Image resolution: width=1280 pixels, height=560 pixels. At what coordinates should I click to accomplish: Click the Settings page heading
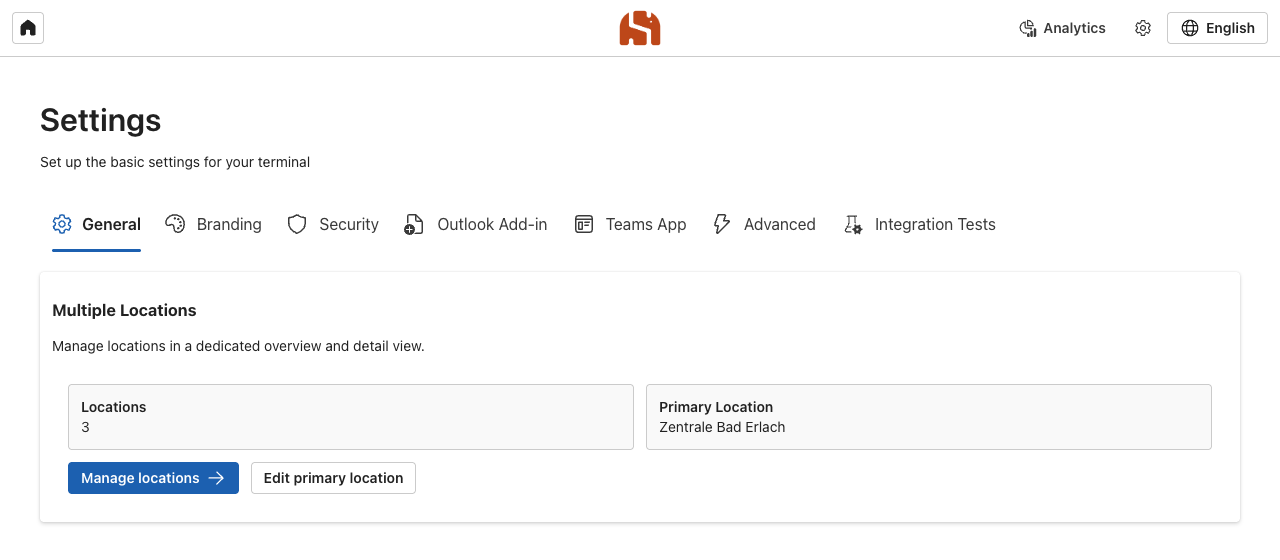[x=101, y=120]
